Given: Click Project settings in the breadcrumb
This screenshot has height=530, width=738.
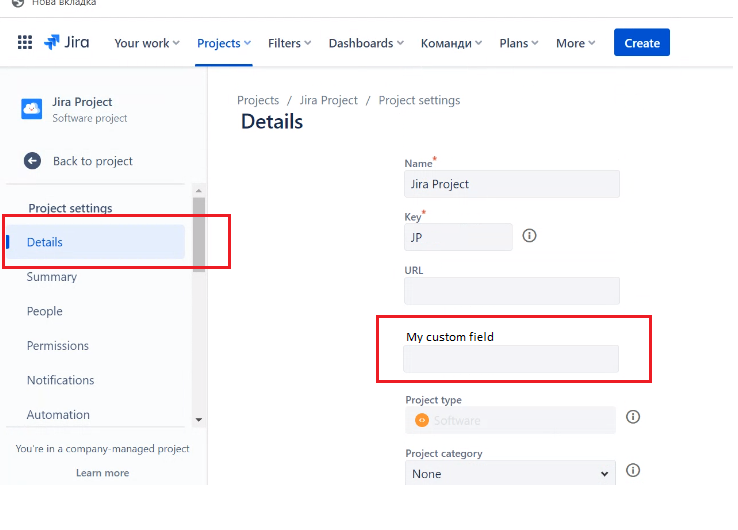Looking at the screenshot, I should tap(419, 100).
